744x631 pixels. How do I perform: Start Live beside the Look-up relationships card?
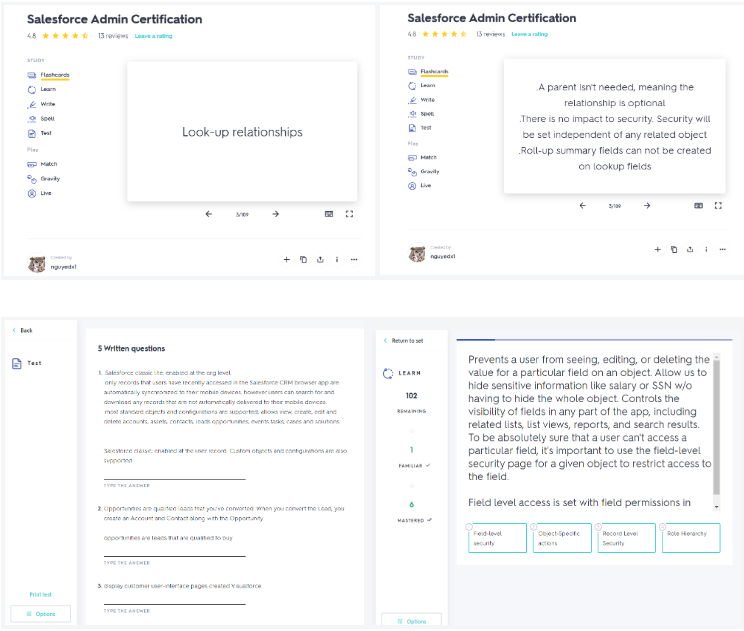(39, 193)
